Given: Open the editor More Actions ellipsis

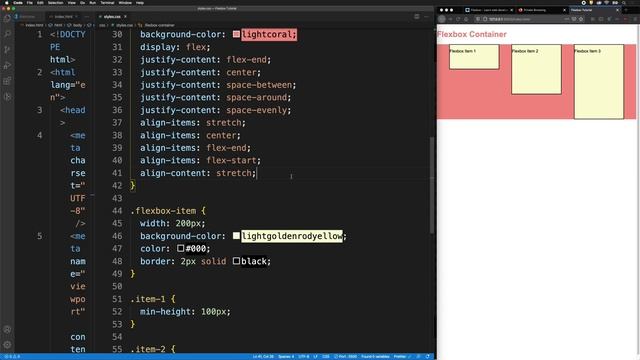Looking at the screenshot, I should click(x=426, y=17).
